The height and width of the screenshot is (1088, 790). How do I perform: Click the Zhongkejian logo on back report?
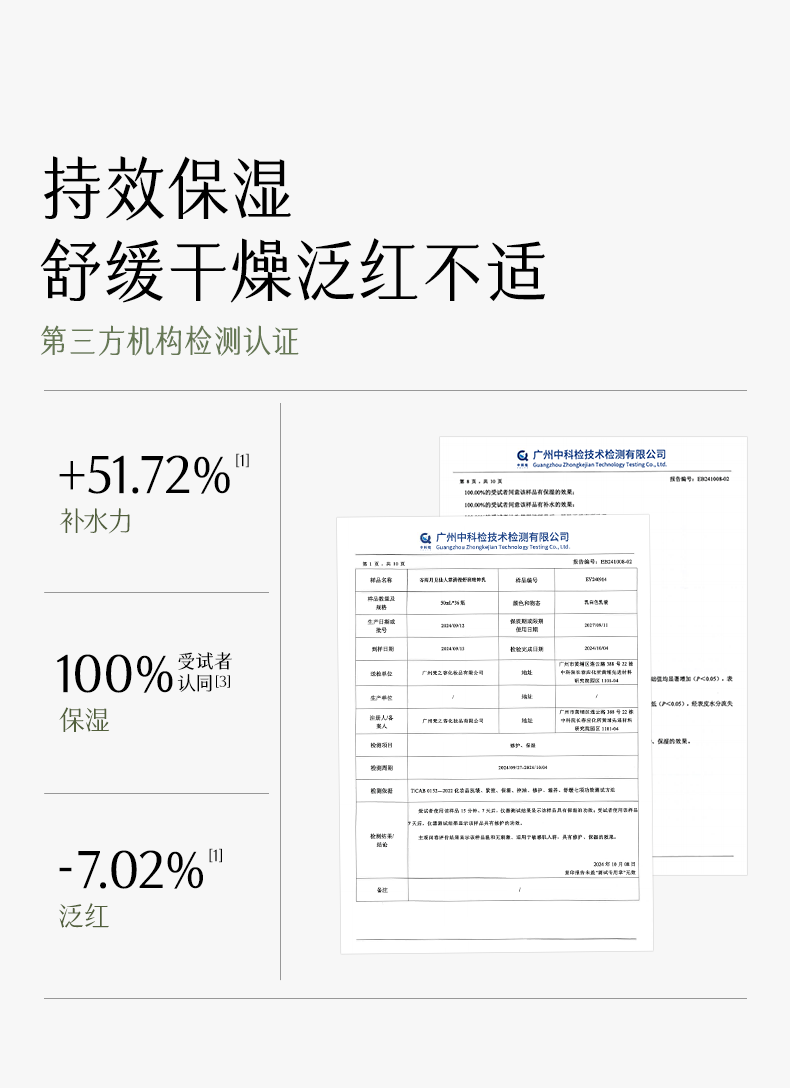click(522, 457)
